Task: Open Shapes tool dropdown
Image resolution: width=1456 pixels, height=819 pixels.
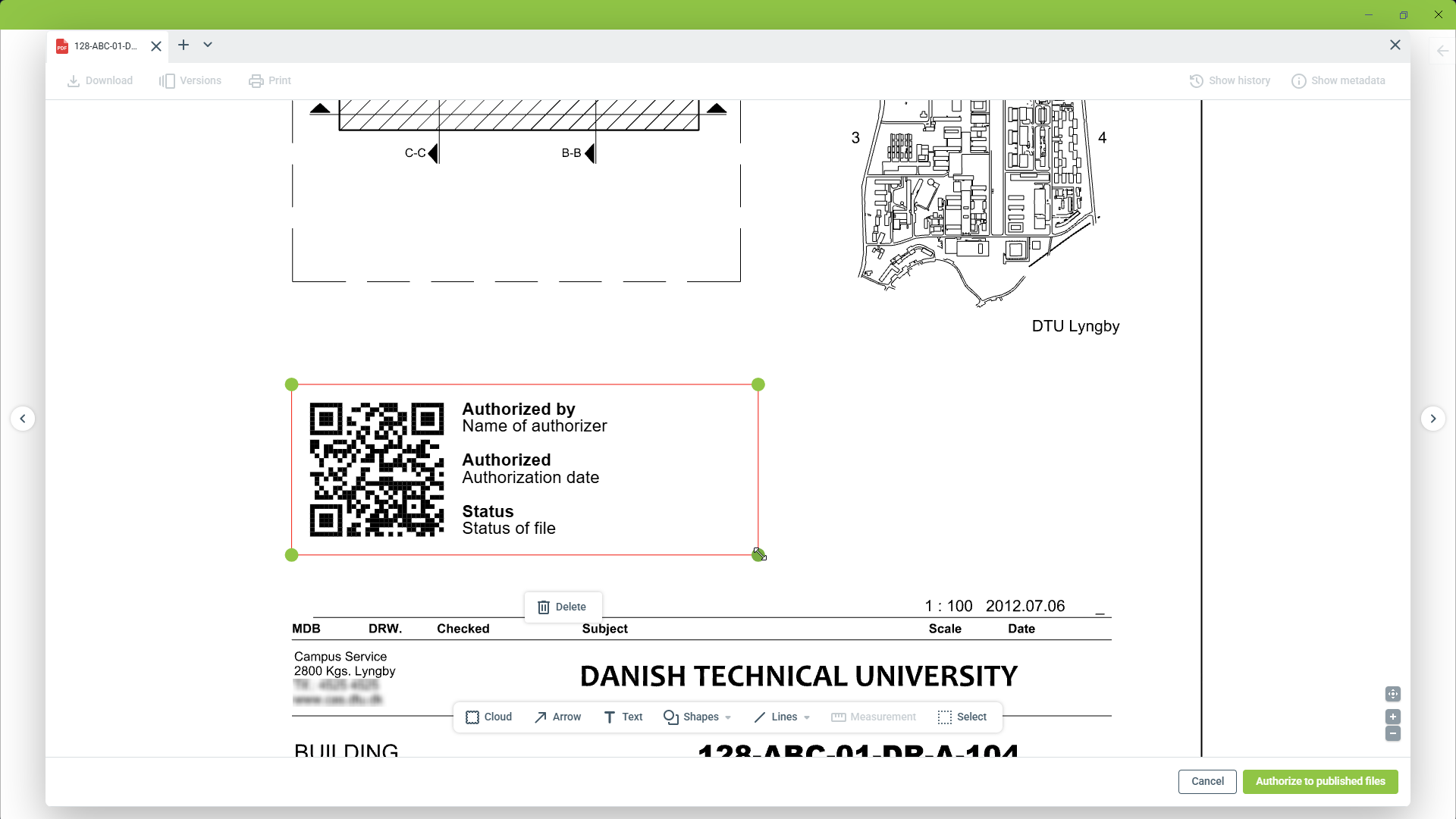Action: pyautogui.click(x=697, y=717)
